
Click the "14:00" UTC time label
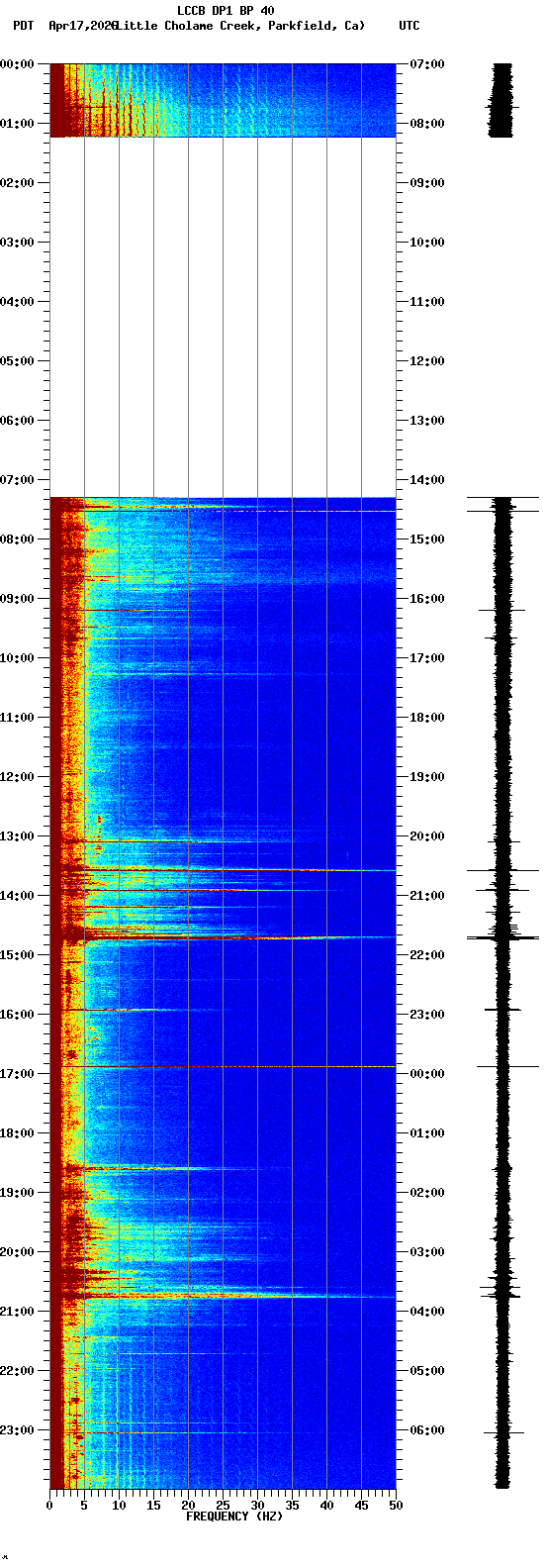tap(427, 479)
